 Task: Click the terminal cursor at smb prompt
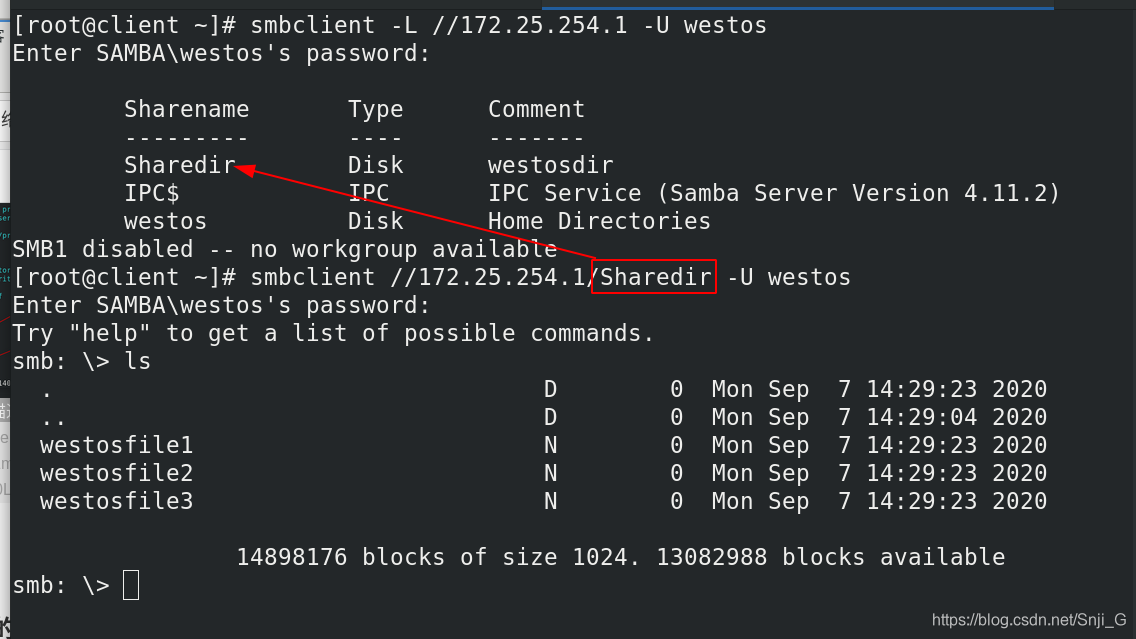(x=131, y=585)
